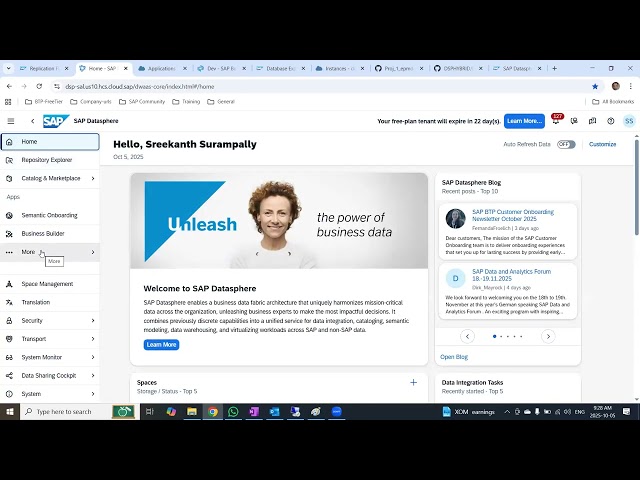640x480 pixels.
Task: Toggle the Auto Refresh Data switch
Action: point(566,144)
